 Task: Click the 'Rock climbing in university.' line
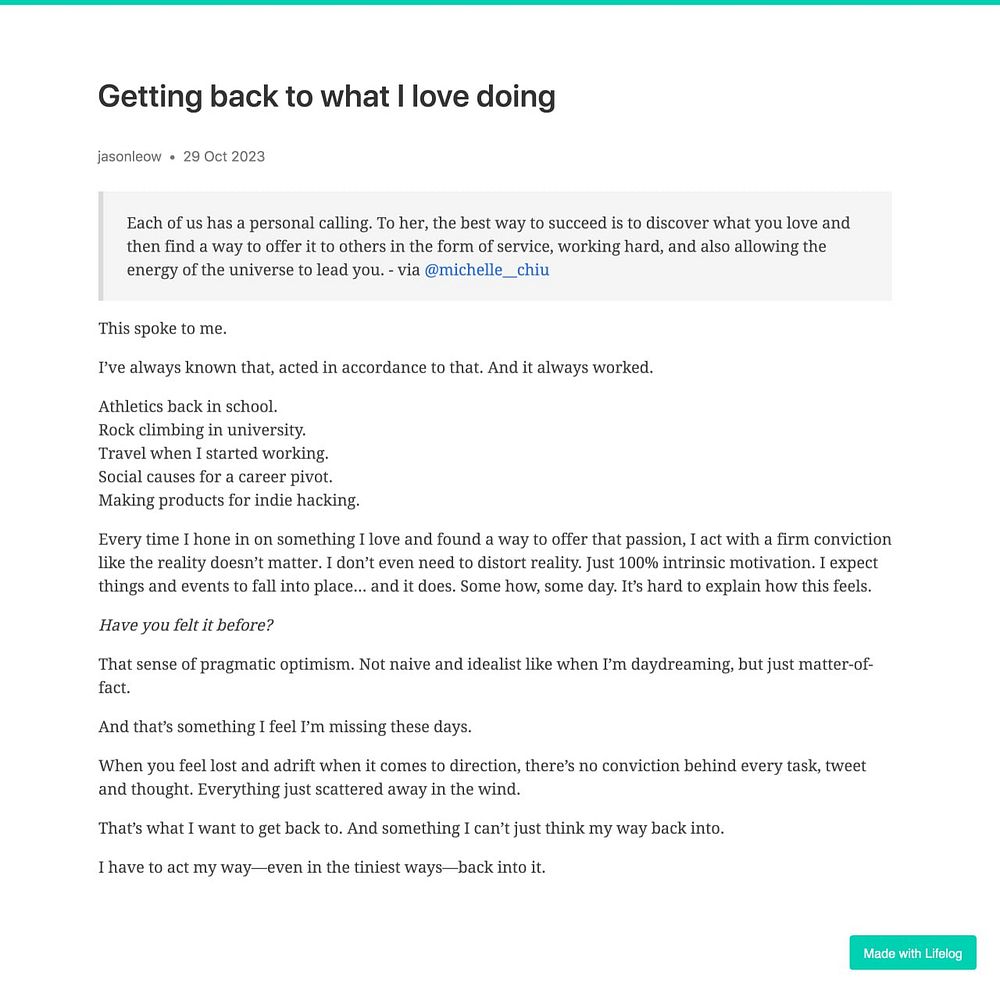click(x=202, y=430)
